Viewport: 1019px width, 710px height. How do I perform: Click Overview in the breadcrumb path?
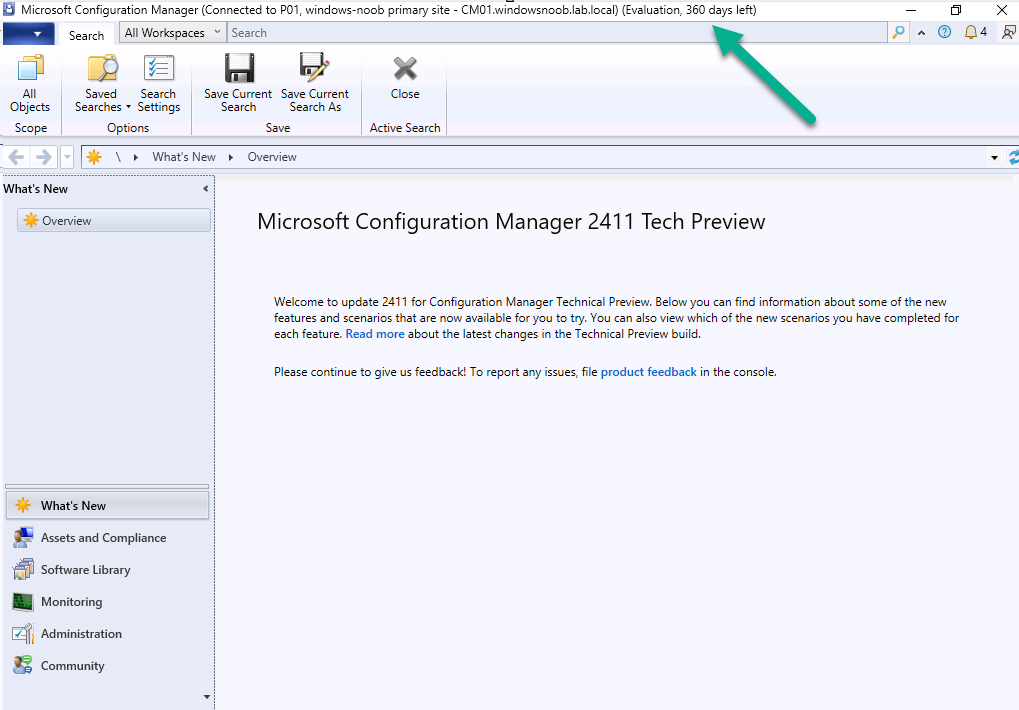click(x=272, y=157)
